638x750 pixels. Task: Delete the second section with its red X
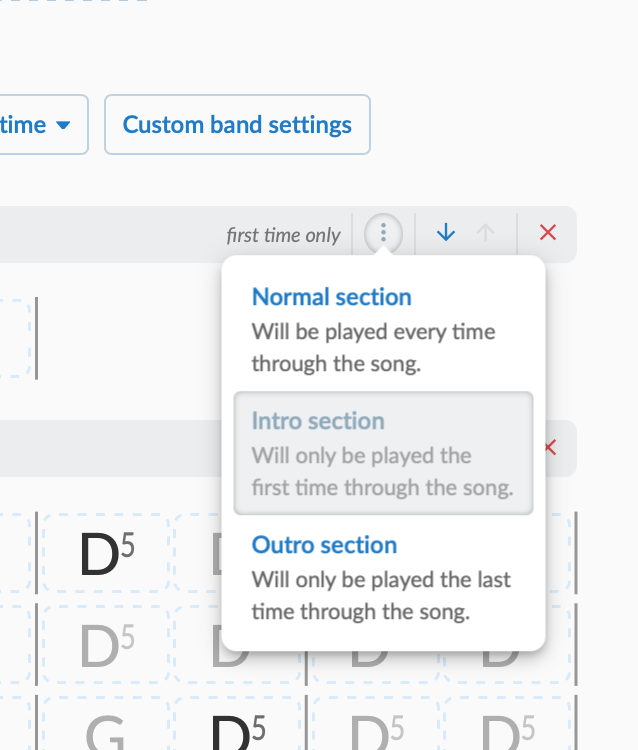[550, 448]
